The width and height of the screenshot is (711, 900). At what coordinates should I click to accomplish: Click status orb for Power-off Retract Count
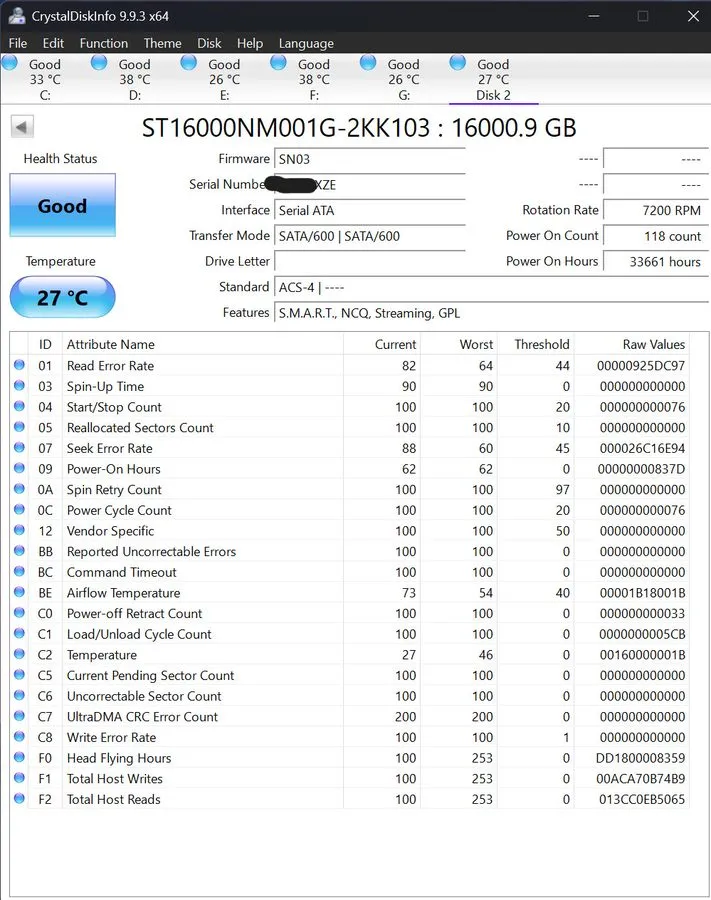19,612
